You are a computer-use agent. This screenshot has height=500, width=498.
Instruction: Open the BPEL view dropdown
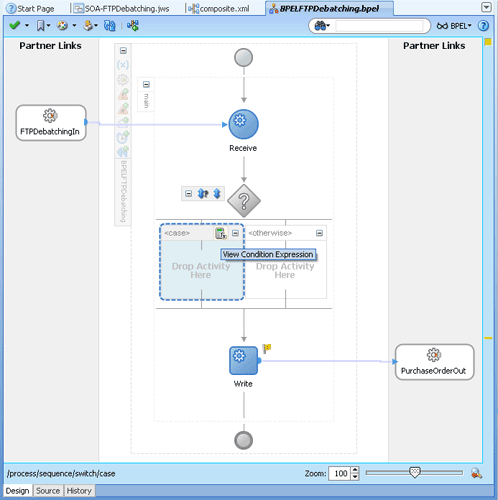[x=454, y=26]
